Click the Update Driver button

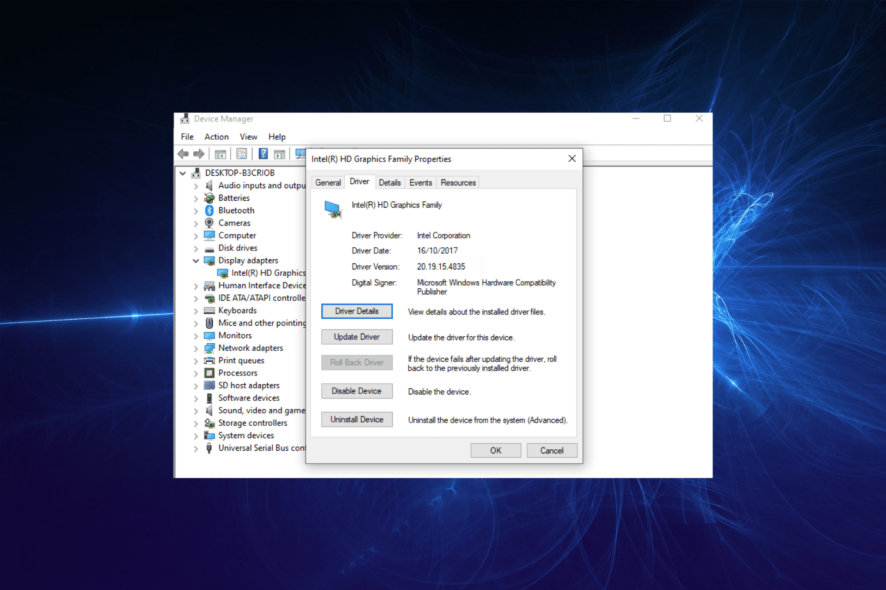pyautogui.click(x=357, y=336)
